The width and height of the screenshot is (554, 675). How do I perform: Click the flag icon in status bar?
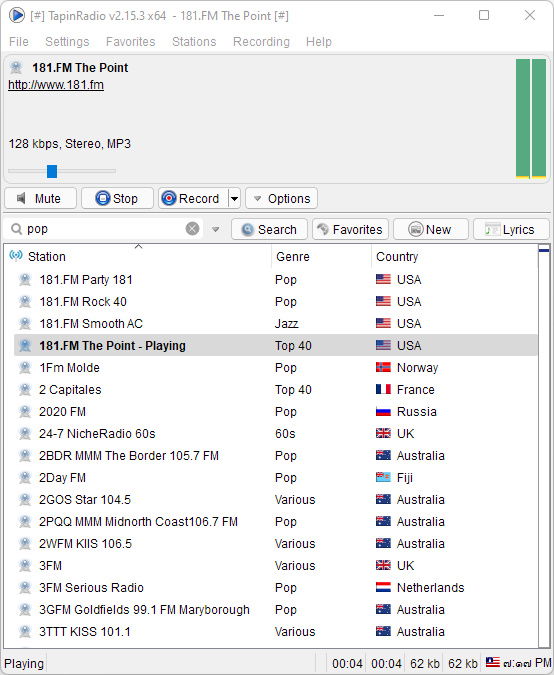coord(493,663)
